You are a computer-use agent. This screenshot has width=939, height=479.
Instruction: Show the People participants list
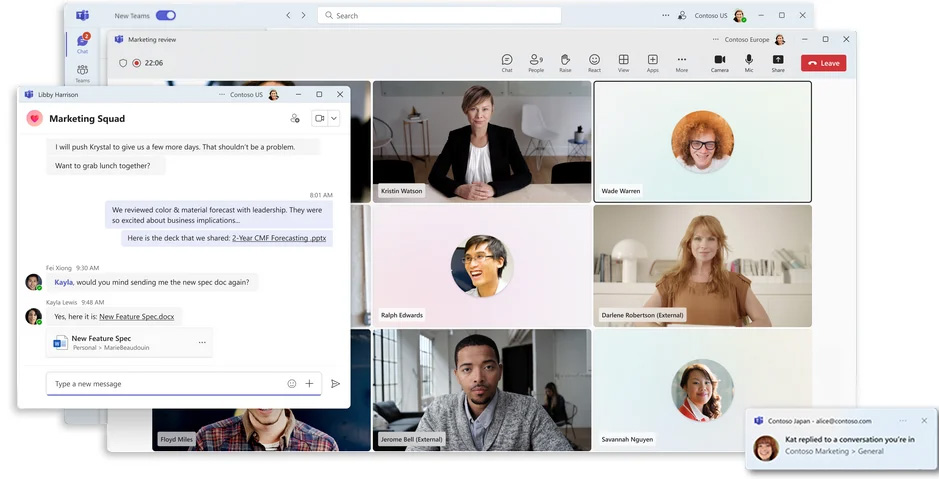[536, 62]
